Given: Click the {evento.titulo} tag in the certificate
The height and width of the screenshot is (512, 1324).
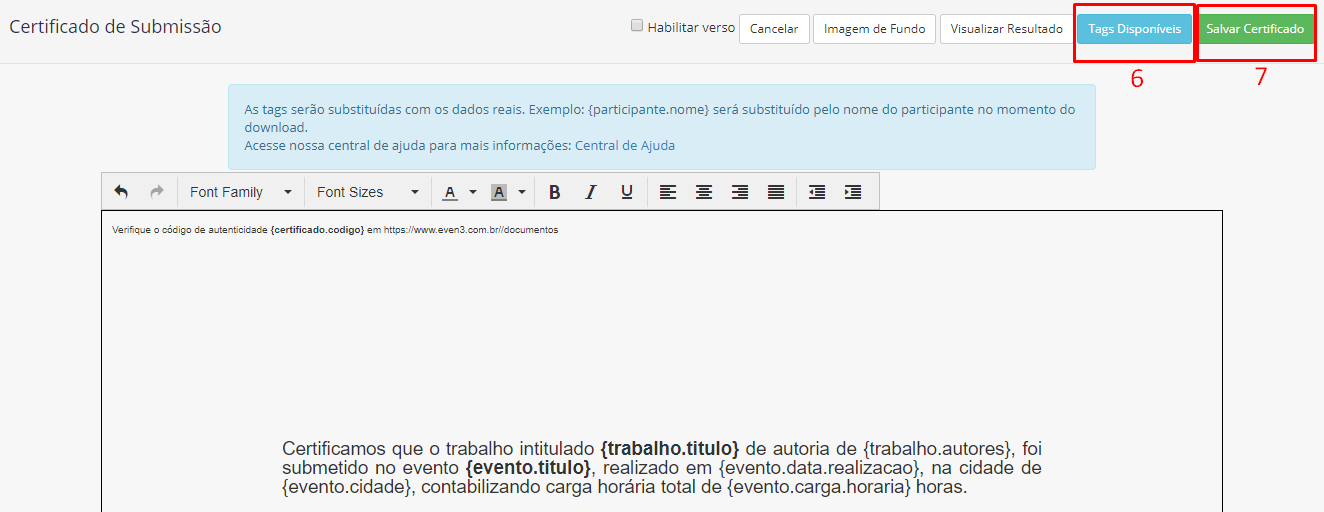Looking at the screenshot, I should point(528,468).
